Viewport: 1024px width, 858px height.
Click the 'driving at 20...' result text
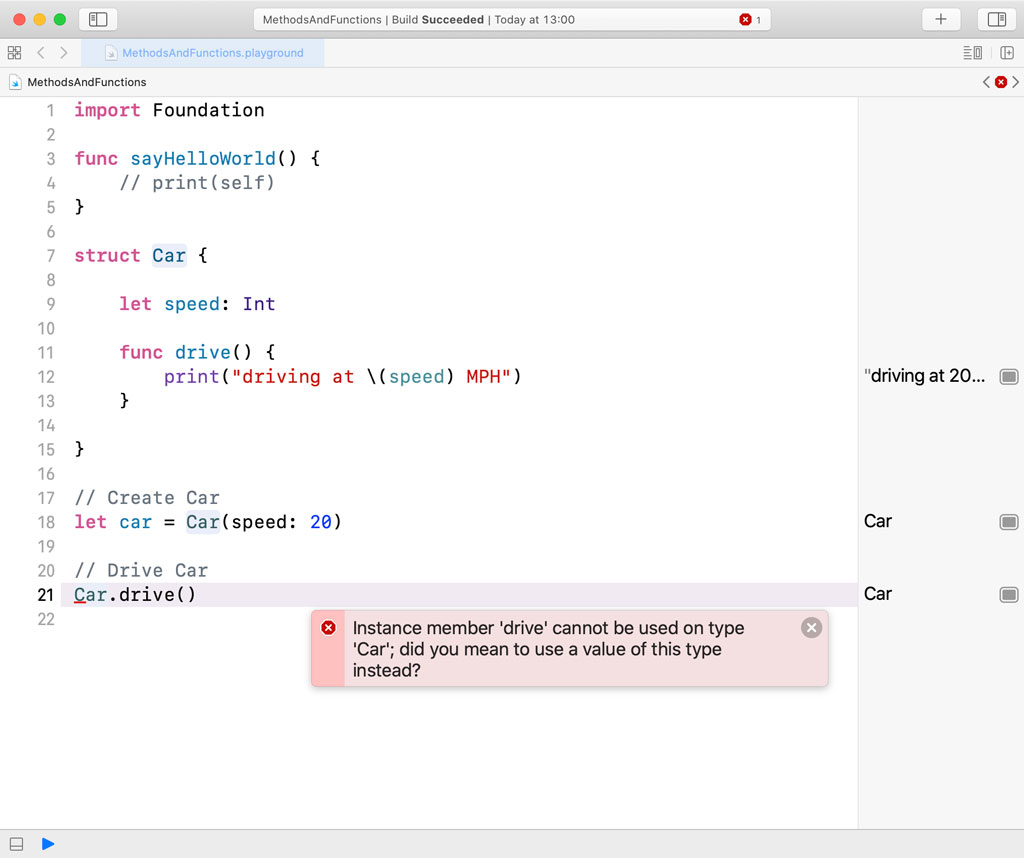(923, 376)
